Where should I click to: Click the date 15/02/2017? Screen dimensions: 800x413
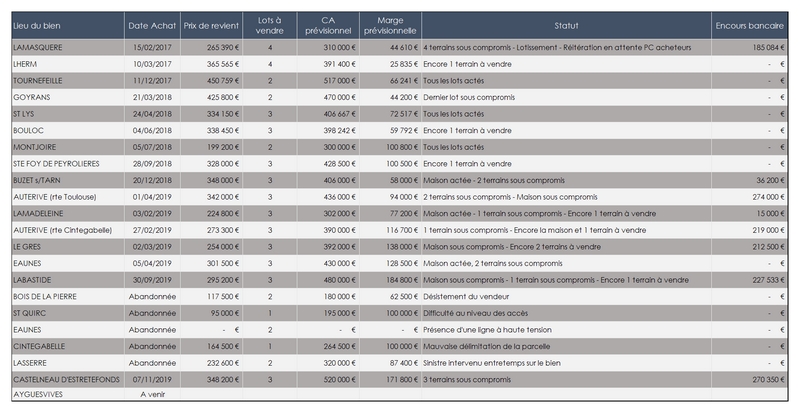[x=152, y=47]
